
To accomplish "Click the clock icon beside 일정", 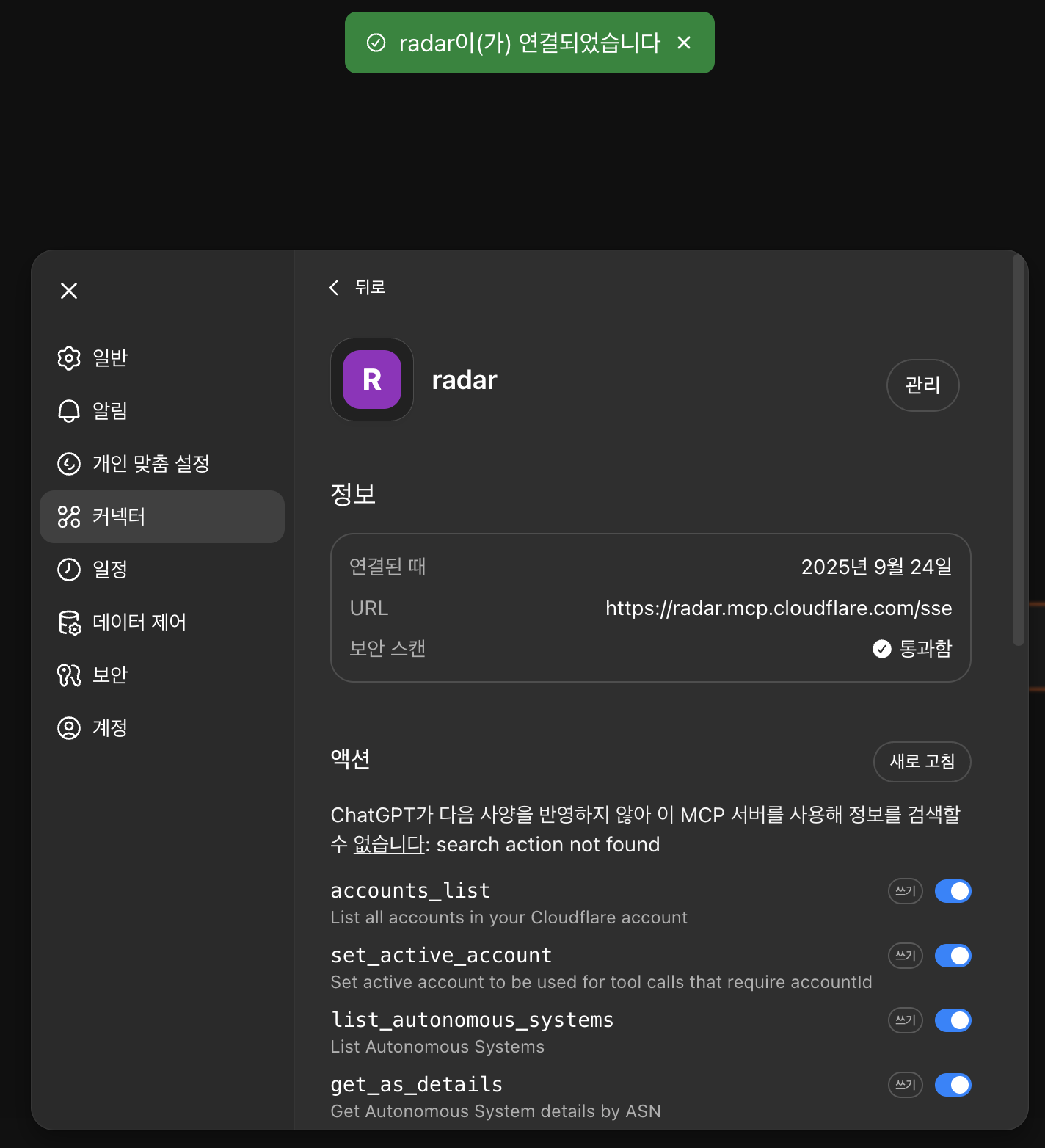I will click(x=69, y=570).
